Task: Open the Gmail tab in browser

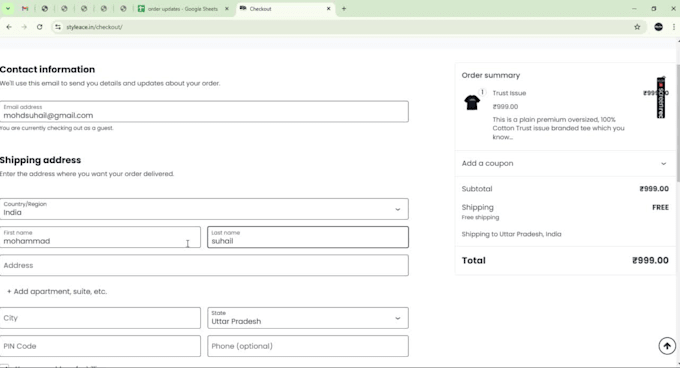Action: [x=25, y=9]
